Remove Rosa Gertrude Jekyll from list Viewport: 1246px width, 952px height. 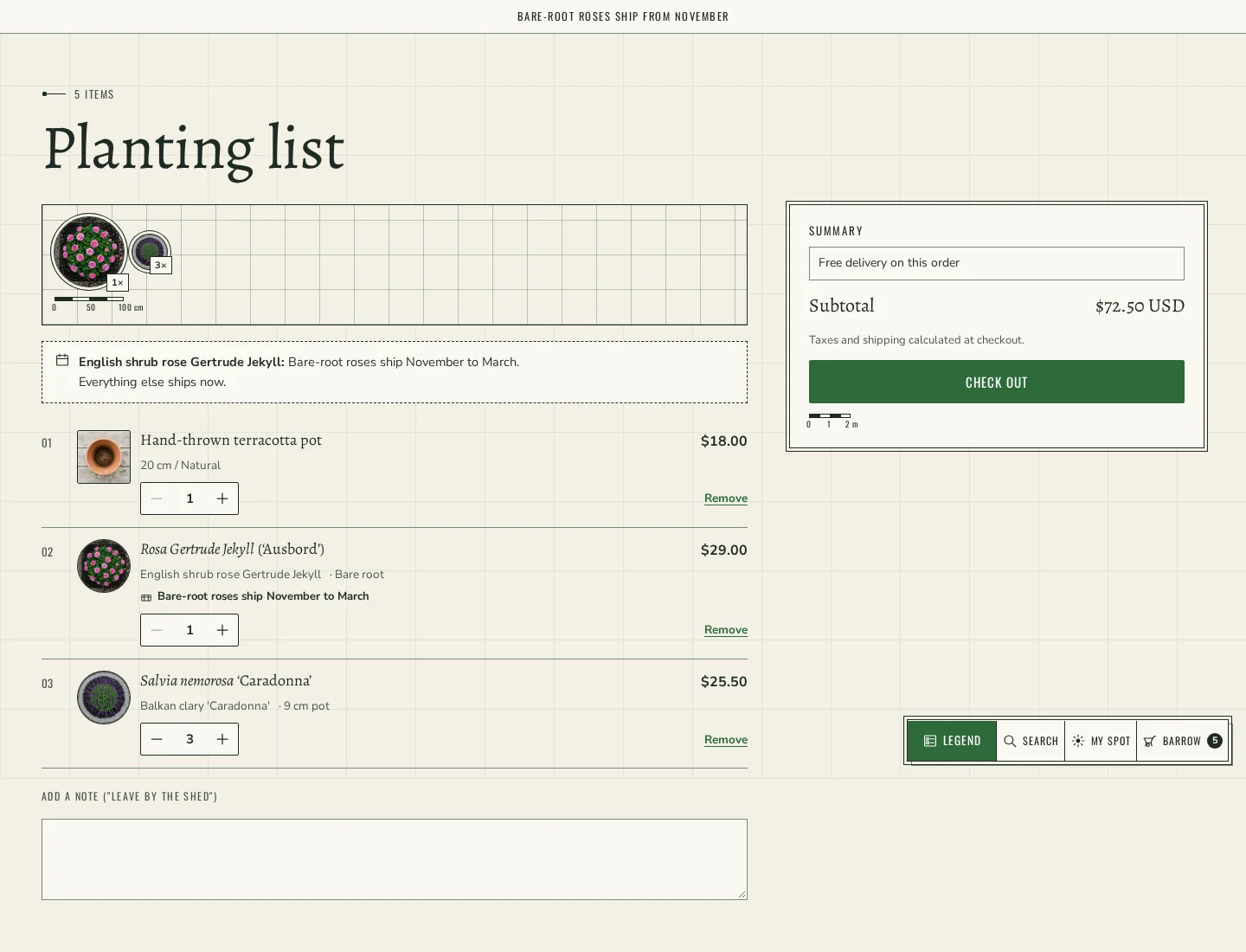[x=726, y=630]
